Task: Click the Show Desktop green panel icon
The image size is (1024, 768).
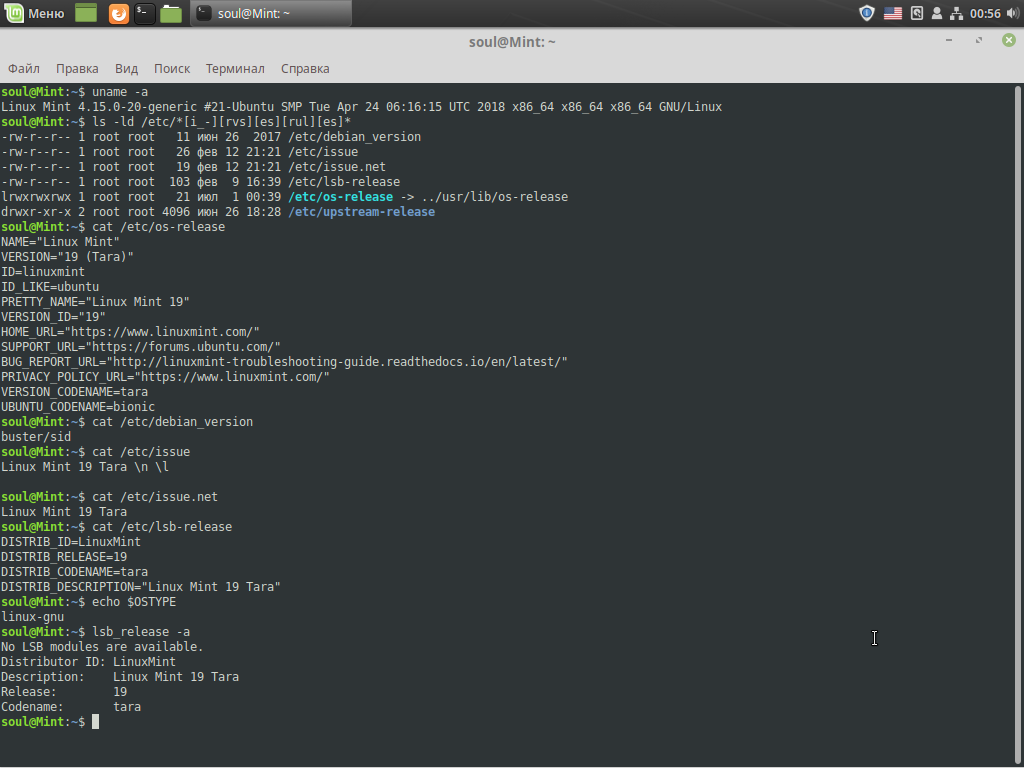Action: click(86, 13)
